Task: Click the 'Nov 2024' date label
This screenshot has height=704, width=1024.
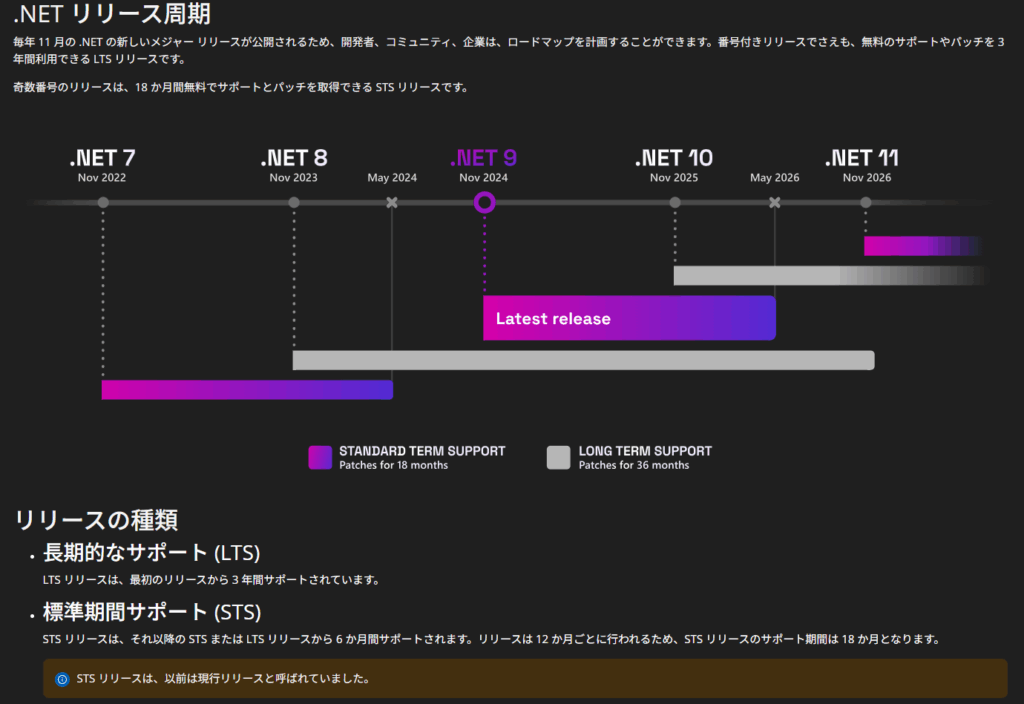Action: pos(483,178)
